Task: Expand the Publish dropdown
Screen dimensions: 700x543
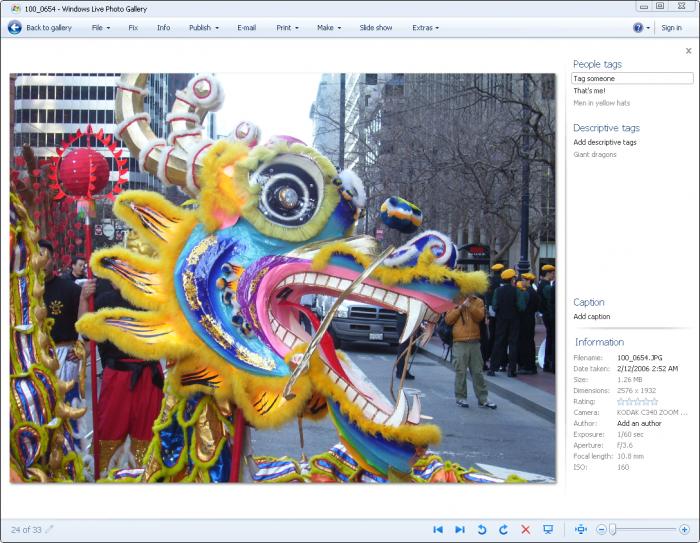Action: tap(203, 28)
